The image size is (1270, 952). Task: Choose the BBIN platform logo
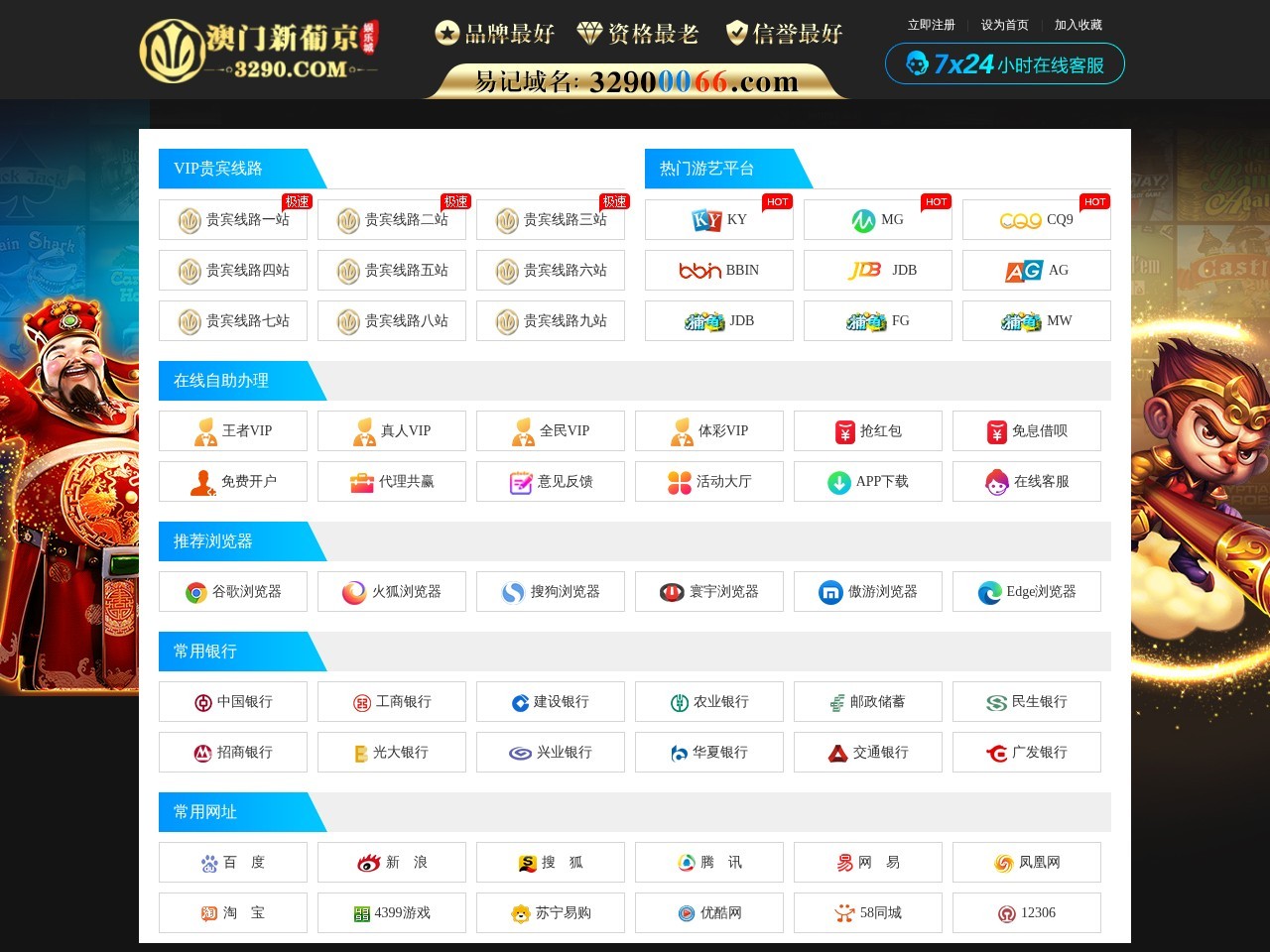[699, 271]
